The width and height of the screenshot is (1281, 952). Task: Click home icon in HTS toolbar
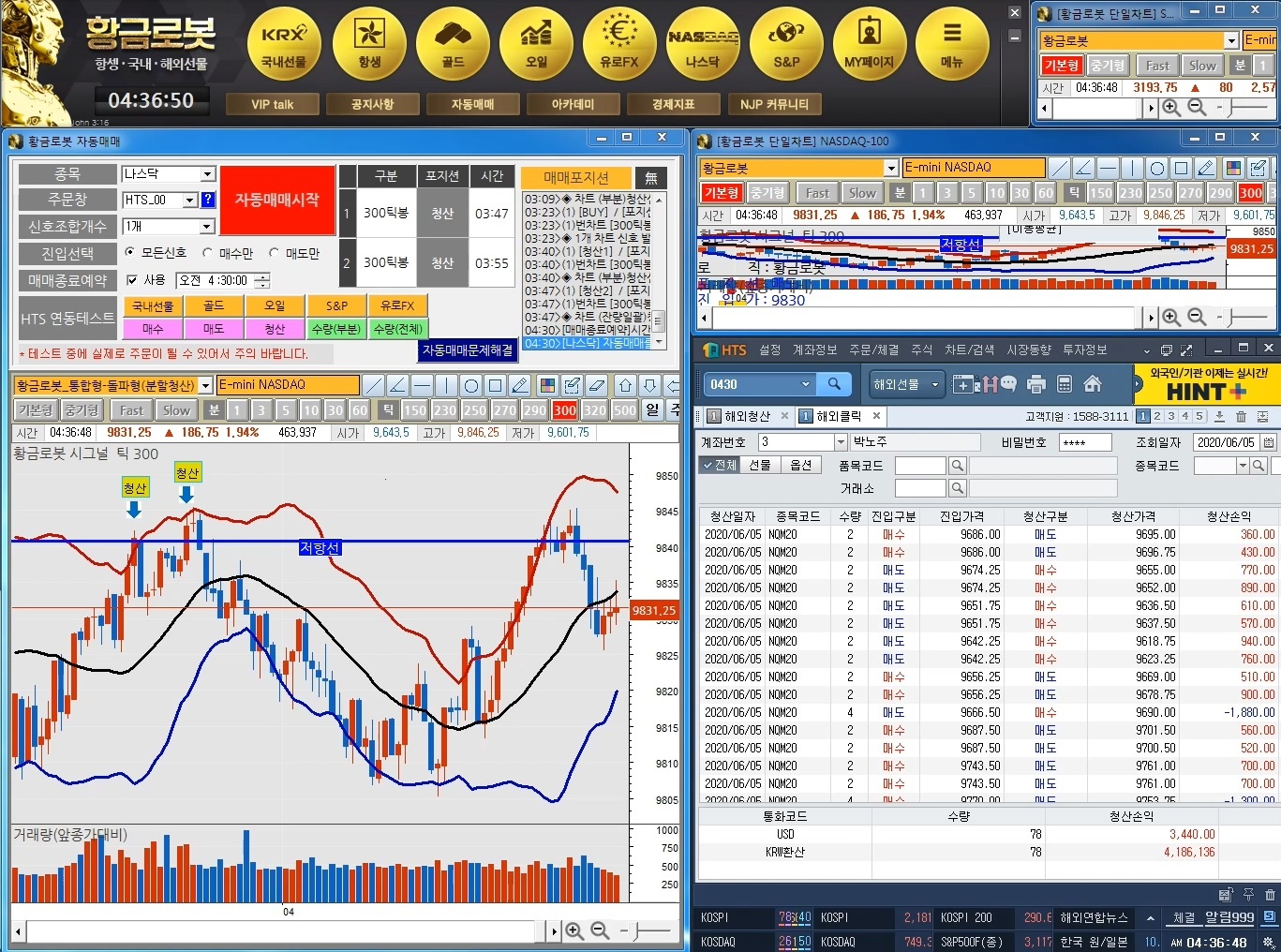coord(1092,384)
